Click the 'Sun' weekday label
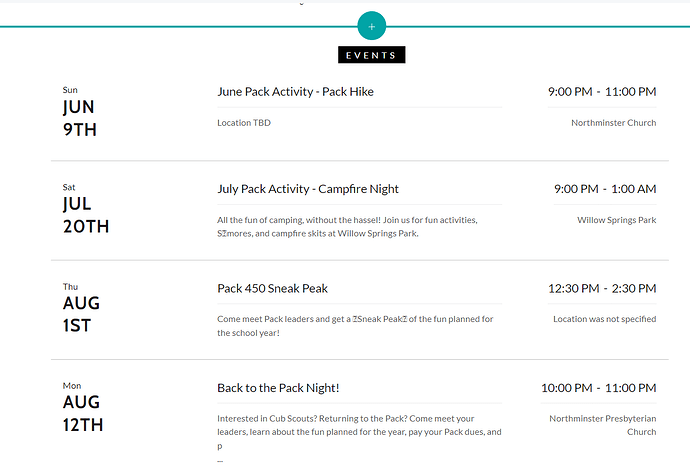The width and height of the screenshot is (690, 471). pyautogui.click(x=70, y=90)
